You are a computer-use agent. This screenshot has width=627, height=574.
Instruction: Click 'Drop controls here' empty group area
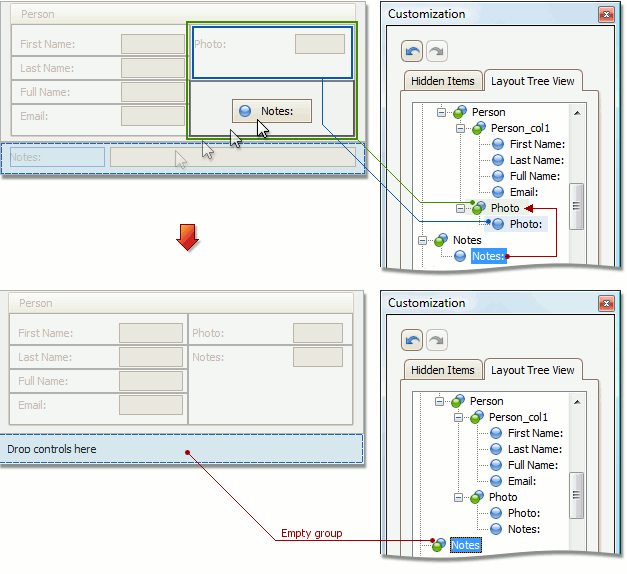tap(181, 449)
